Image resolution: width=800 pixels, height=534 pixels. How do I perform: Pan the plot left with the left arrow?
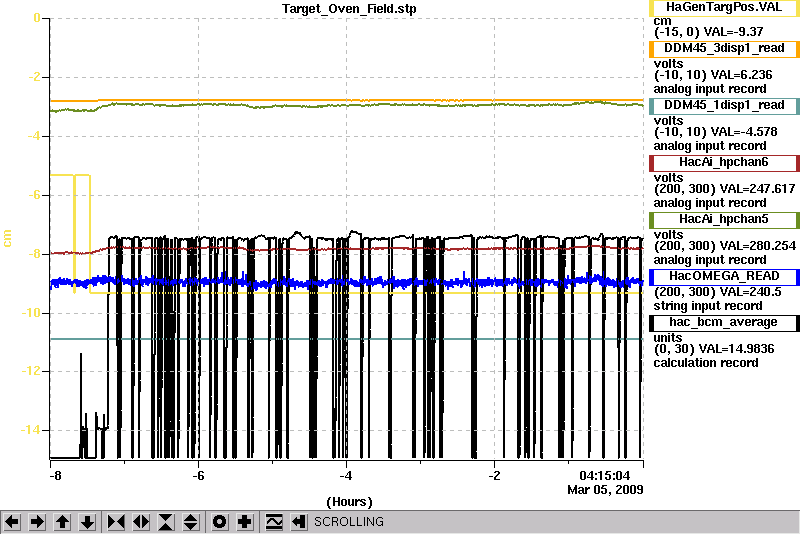12,522
